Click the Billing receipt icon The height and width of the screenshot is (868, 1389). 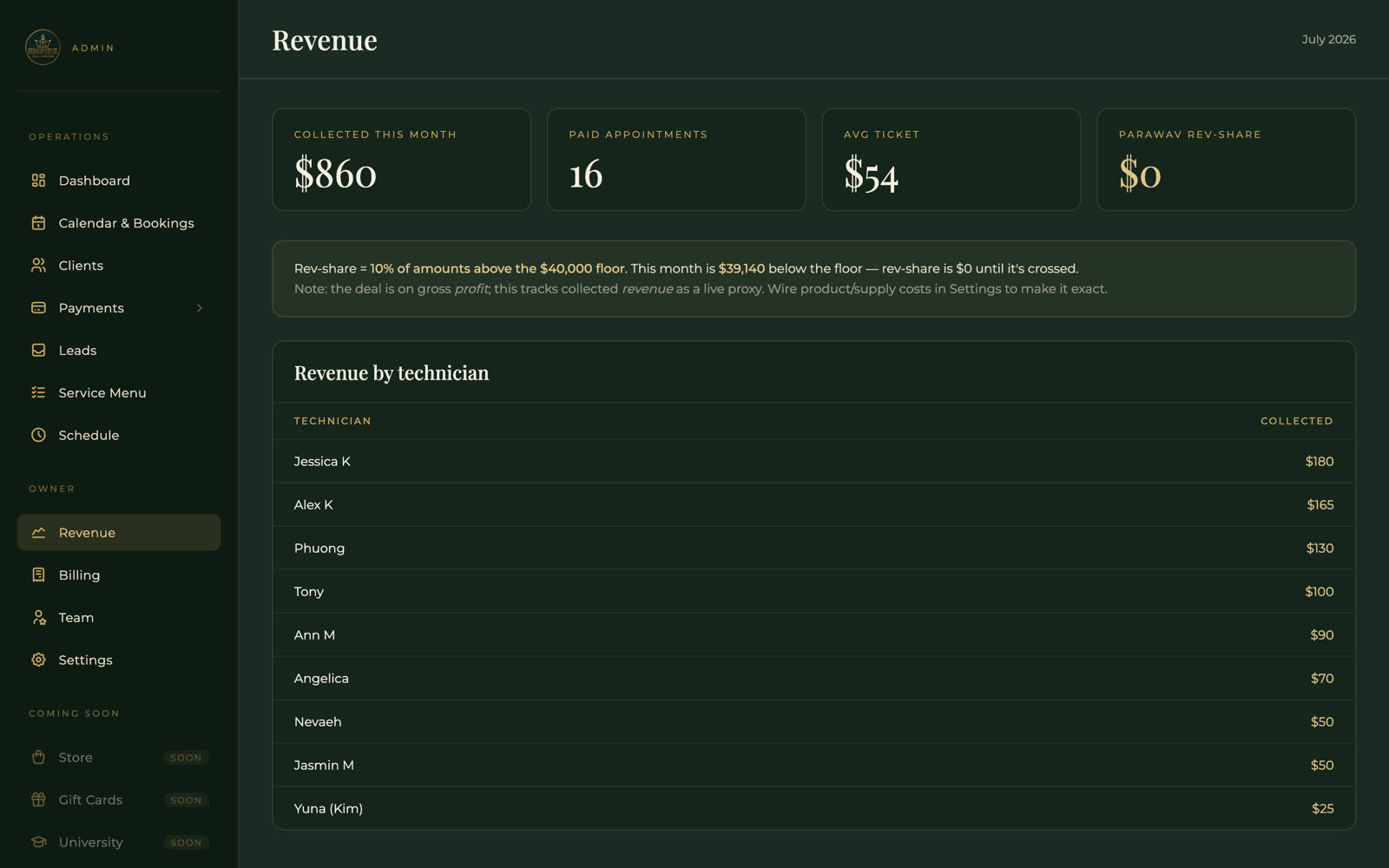tap(38, 575)
